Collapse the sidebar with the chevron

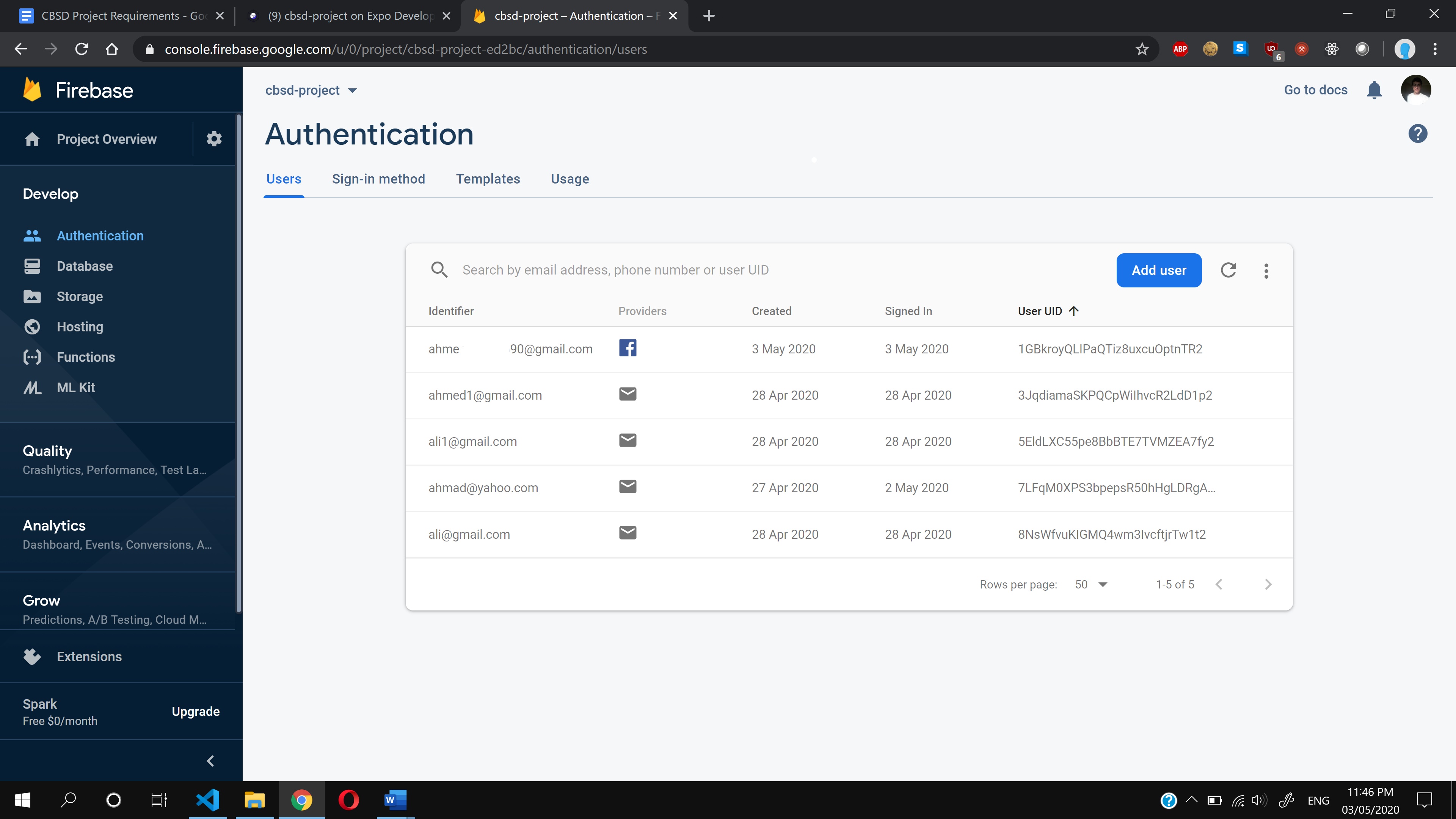click(210, 761)
